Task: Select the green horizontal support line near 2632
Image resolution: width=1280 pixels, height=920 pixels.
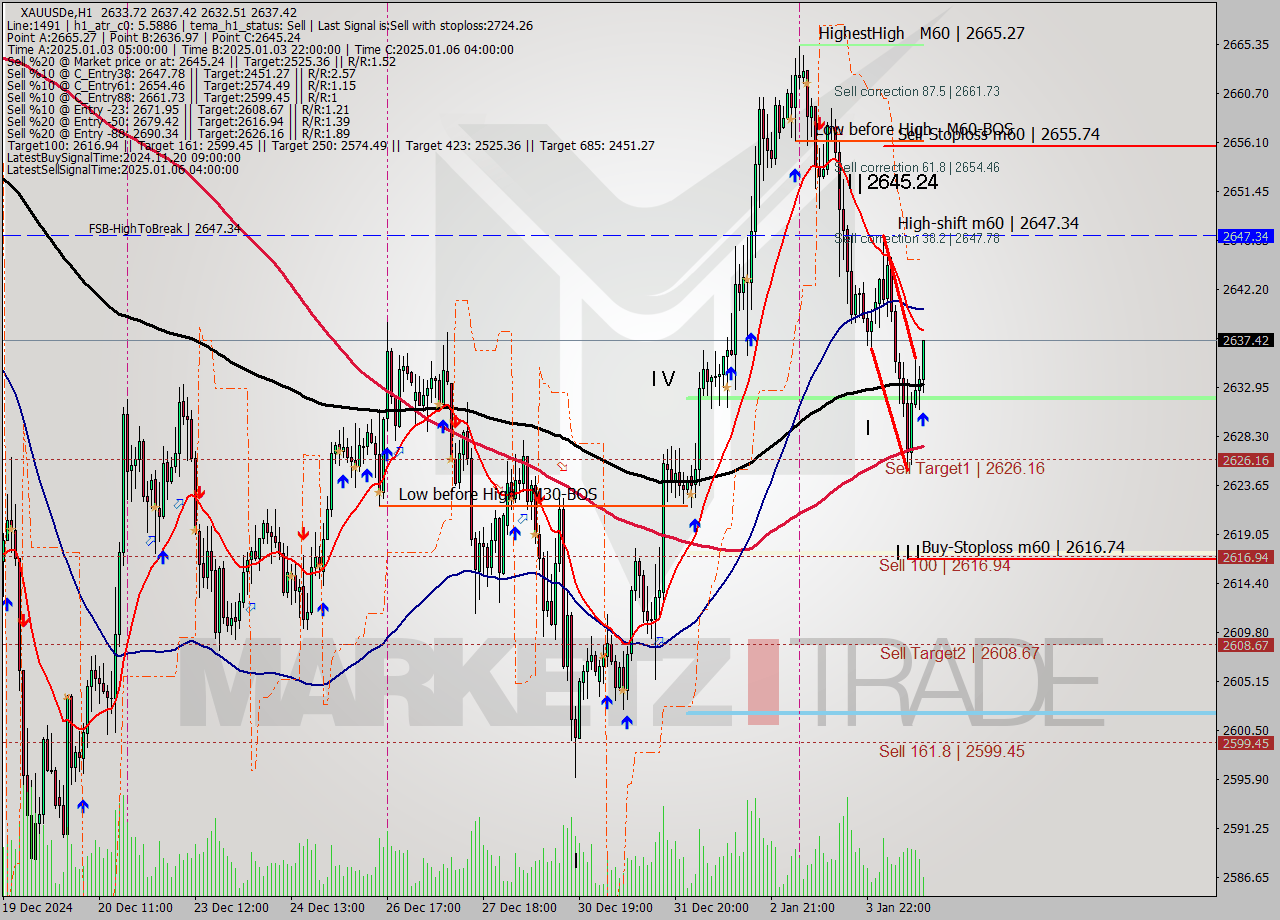Action: [950, 397]
